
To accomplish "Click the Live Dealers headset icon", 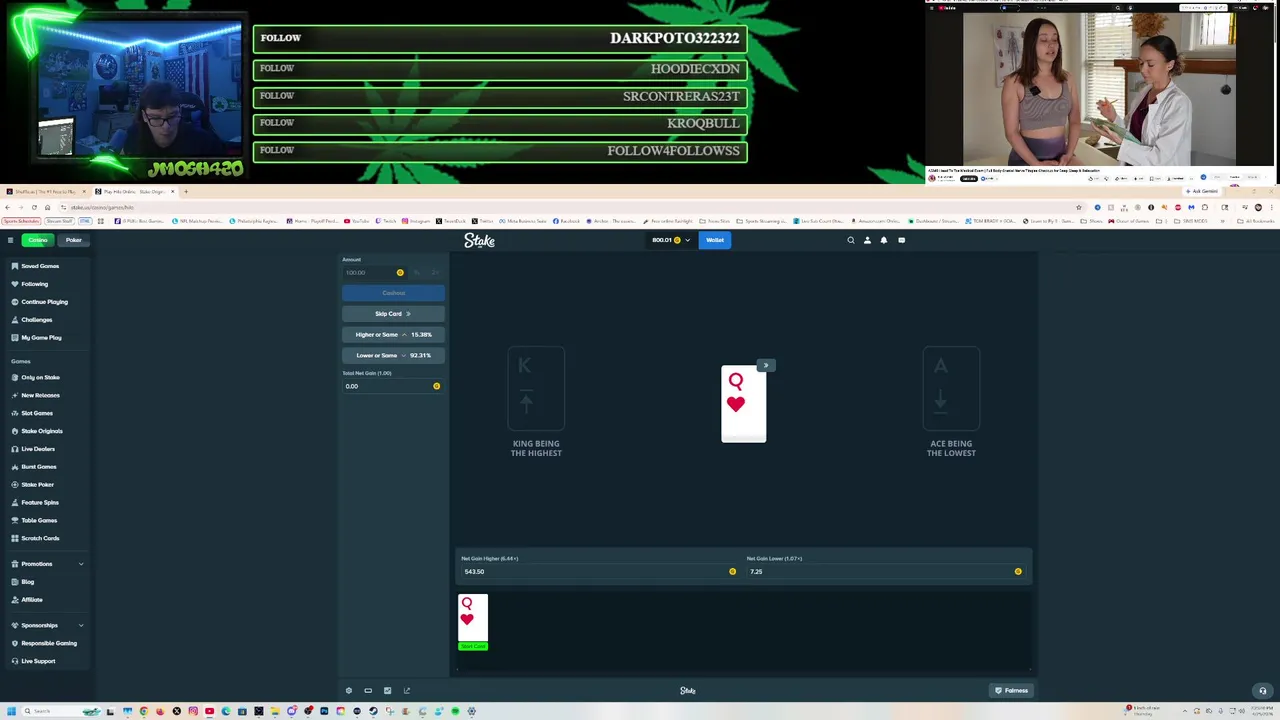I will (14, 449).
